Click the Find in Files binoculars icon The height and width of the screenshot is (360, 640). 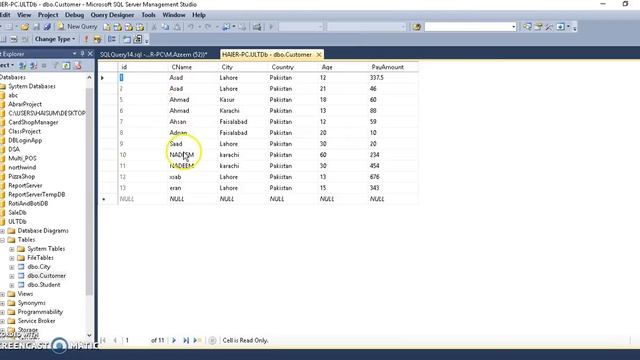coord(416,27)
